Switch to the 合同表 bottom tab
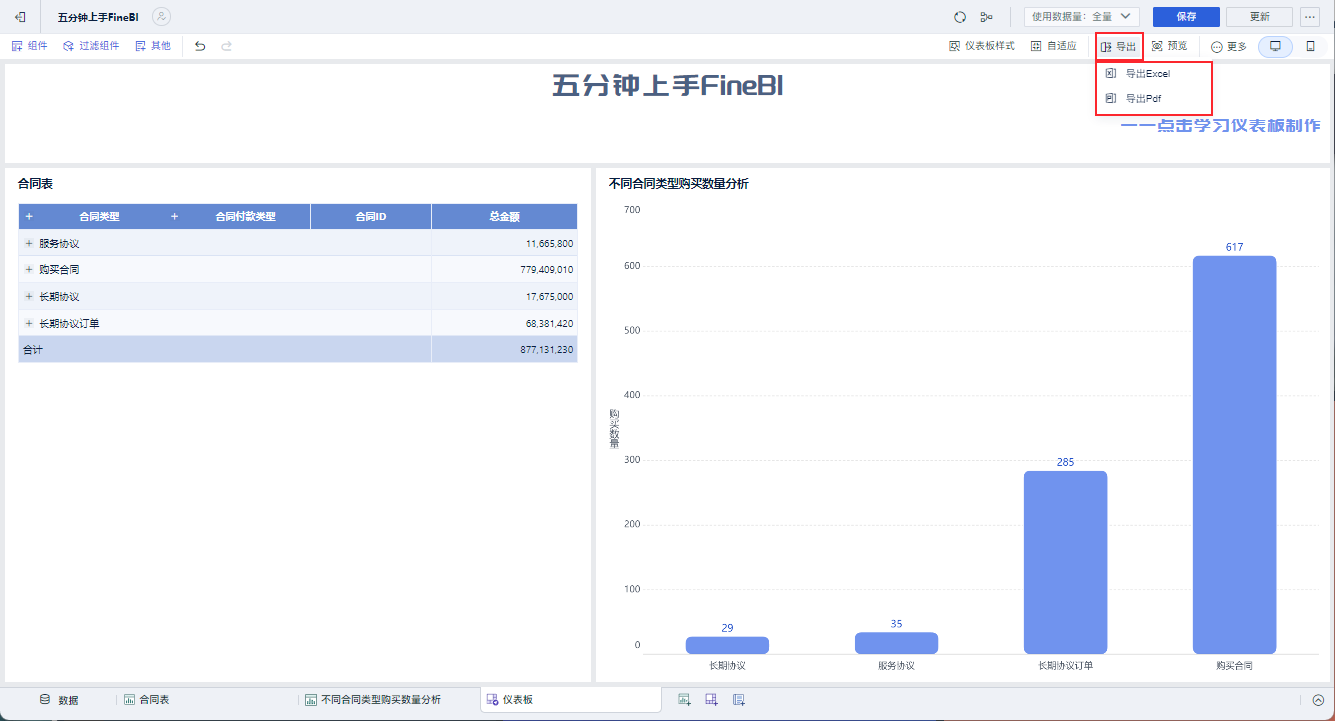The height and width of the screenshot is (721, 1335). click(x=146, y=700)
